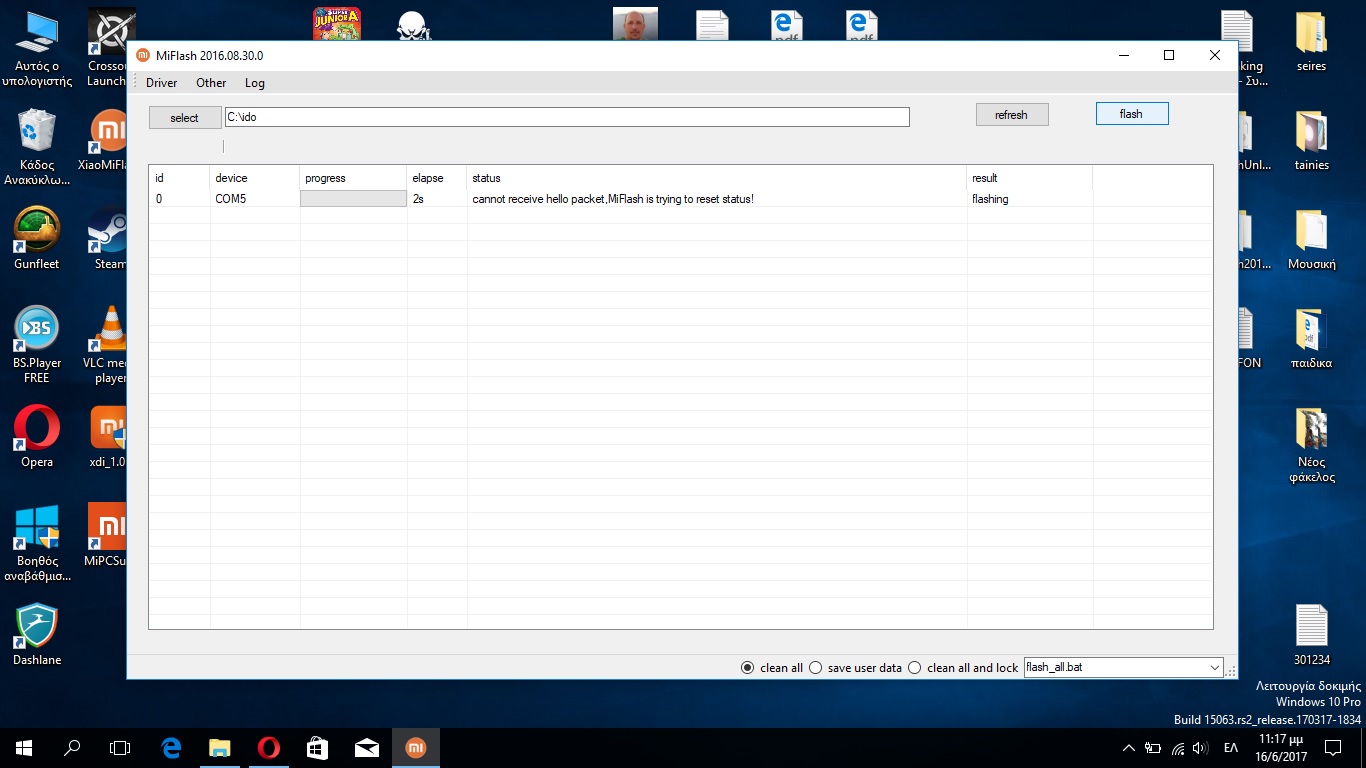Click the MiFlash taskbar icon
The image size is (1366, 768).
point(415,747)
